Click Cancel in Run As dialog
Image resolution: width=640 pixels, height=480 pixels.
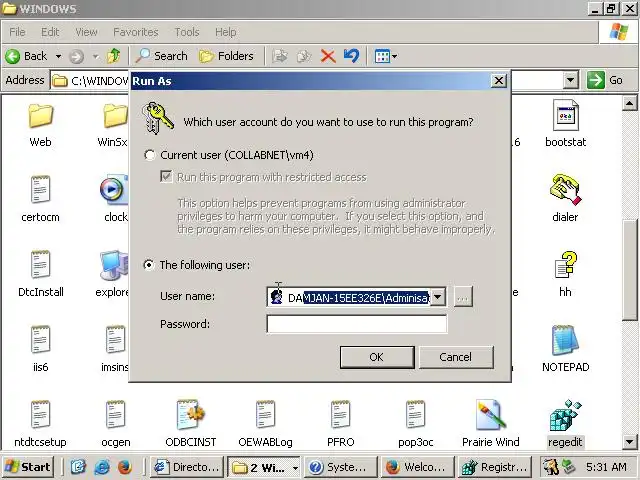[456, 357]
